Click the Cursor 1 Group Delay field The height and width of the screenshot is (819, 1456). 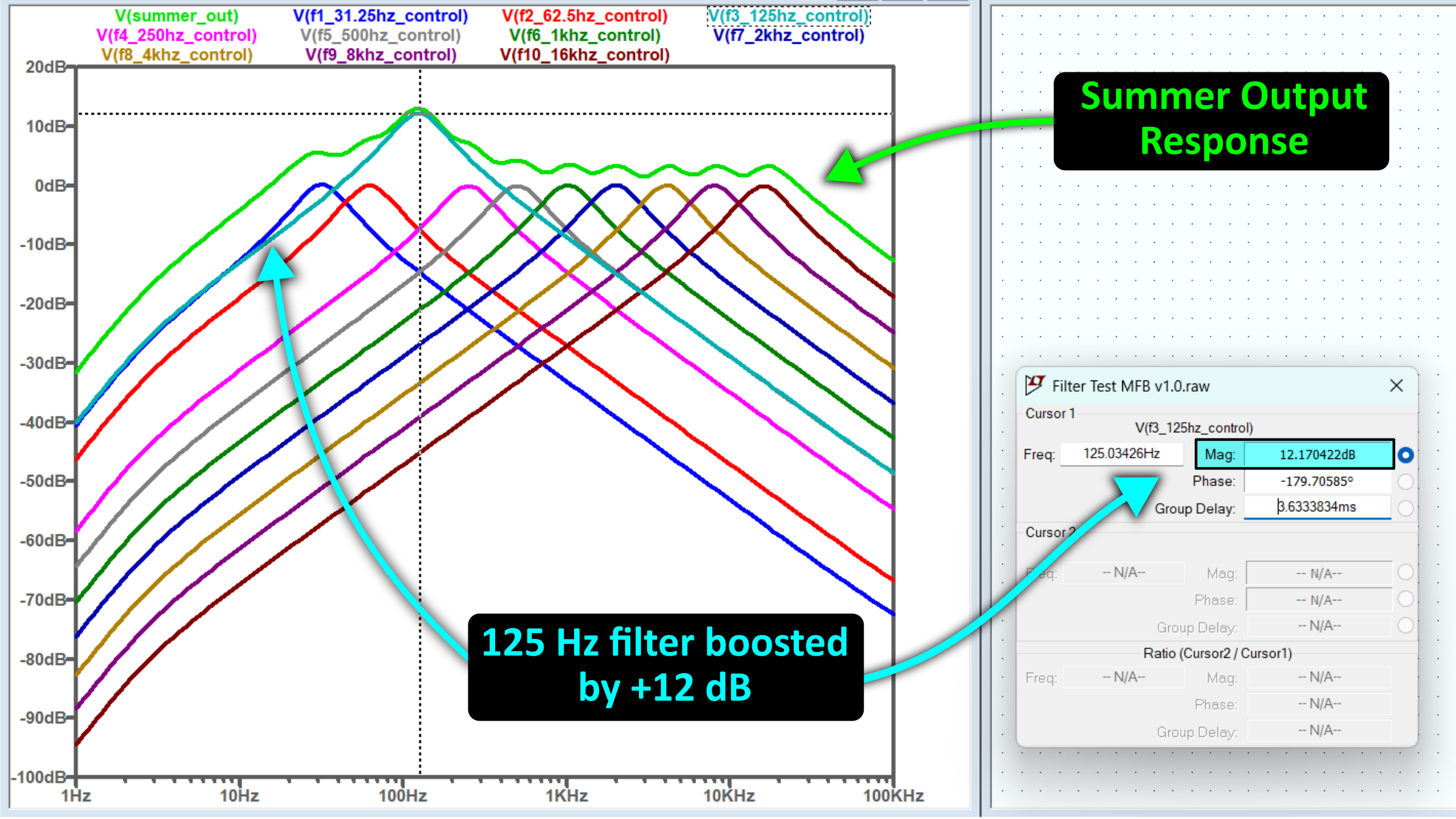click(x=1318, y=507)
